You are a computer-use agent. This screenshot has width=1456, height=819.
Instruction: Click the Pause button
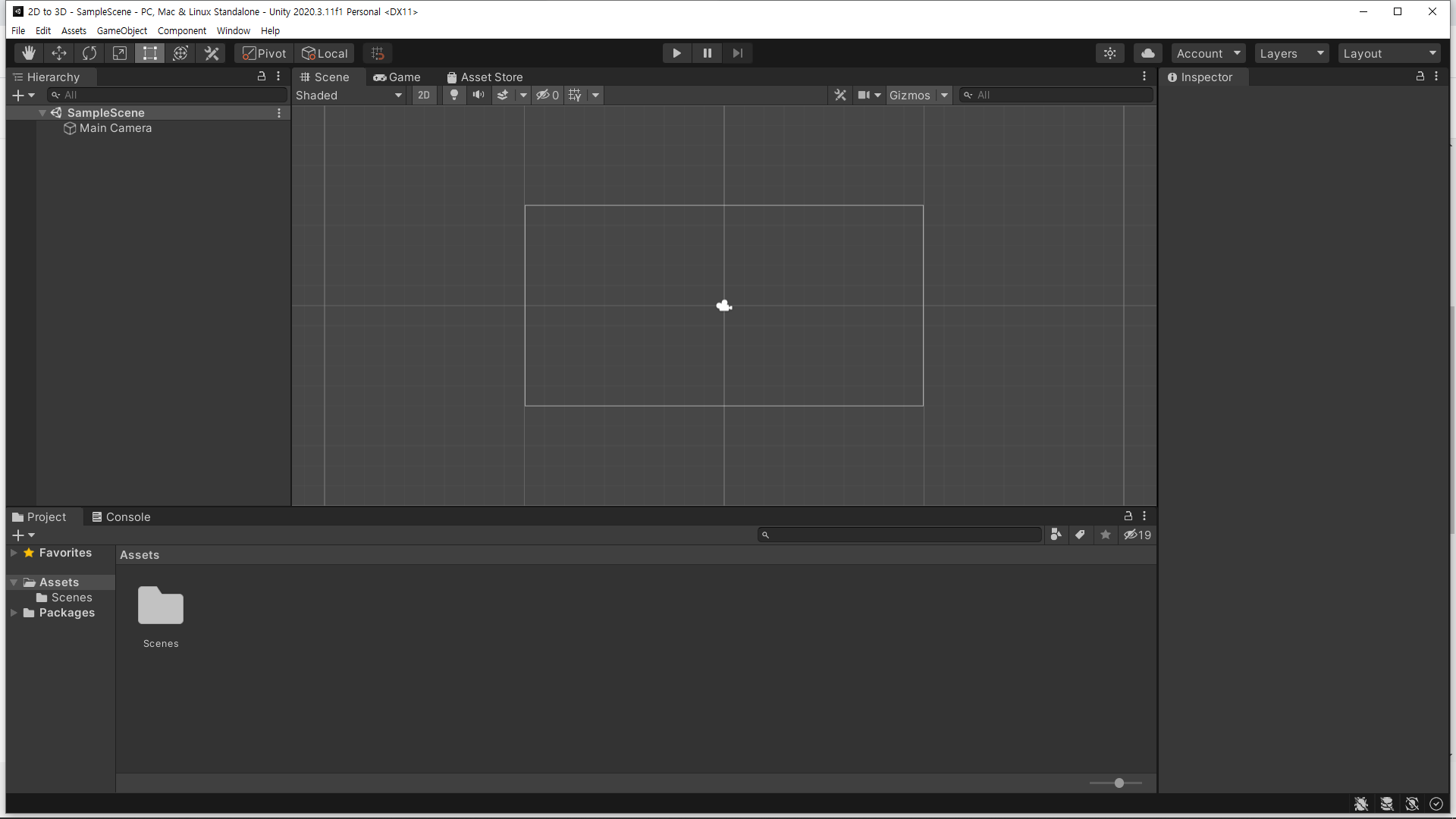click(707, 53)
